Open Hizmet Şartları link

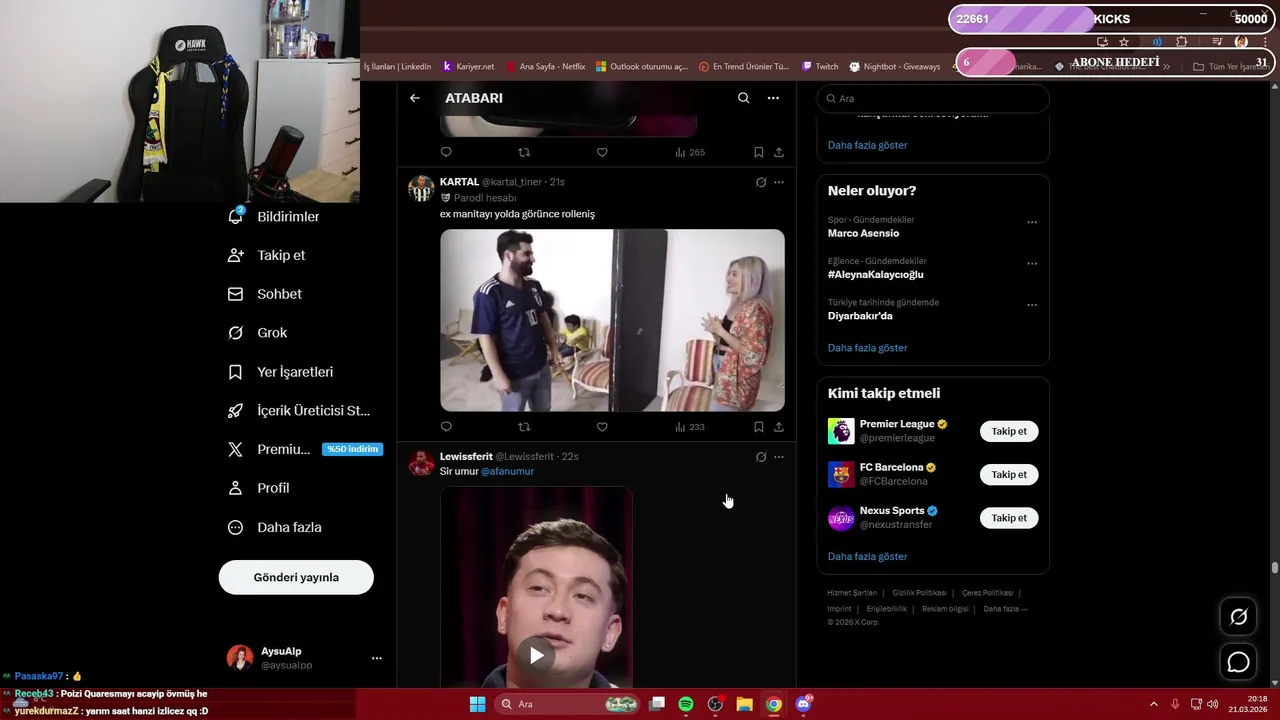tap(852, 593)
